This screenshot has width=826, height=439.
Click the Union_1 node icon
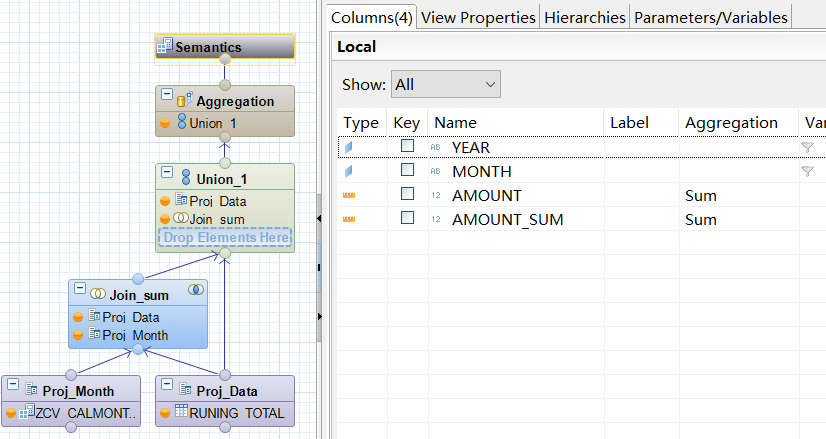[x=185, y=178]
